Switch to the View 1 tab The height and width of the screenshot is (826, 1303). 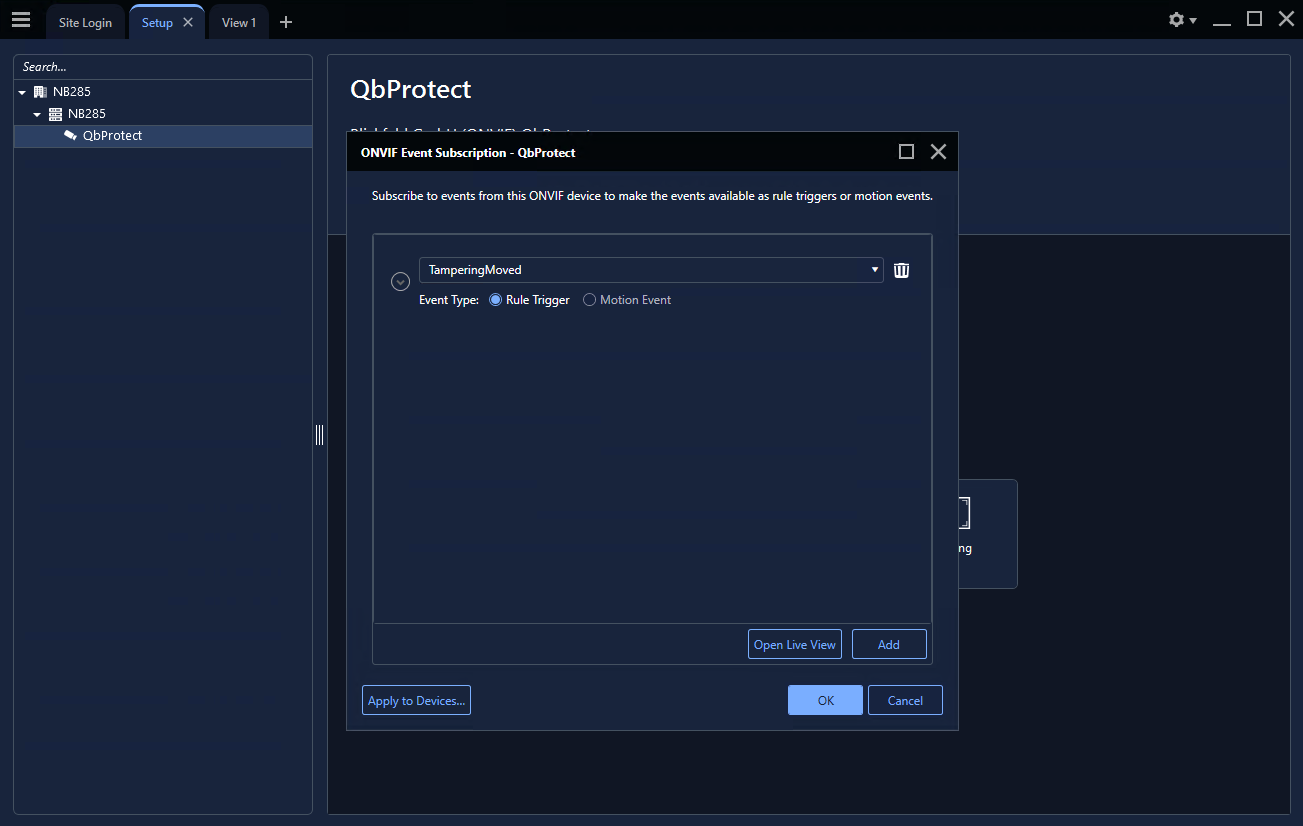click(238, 23)
